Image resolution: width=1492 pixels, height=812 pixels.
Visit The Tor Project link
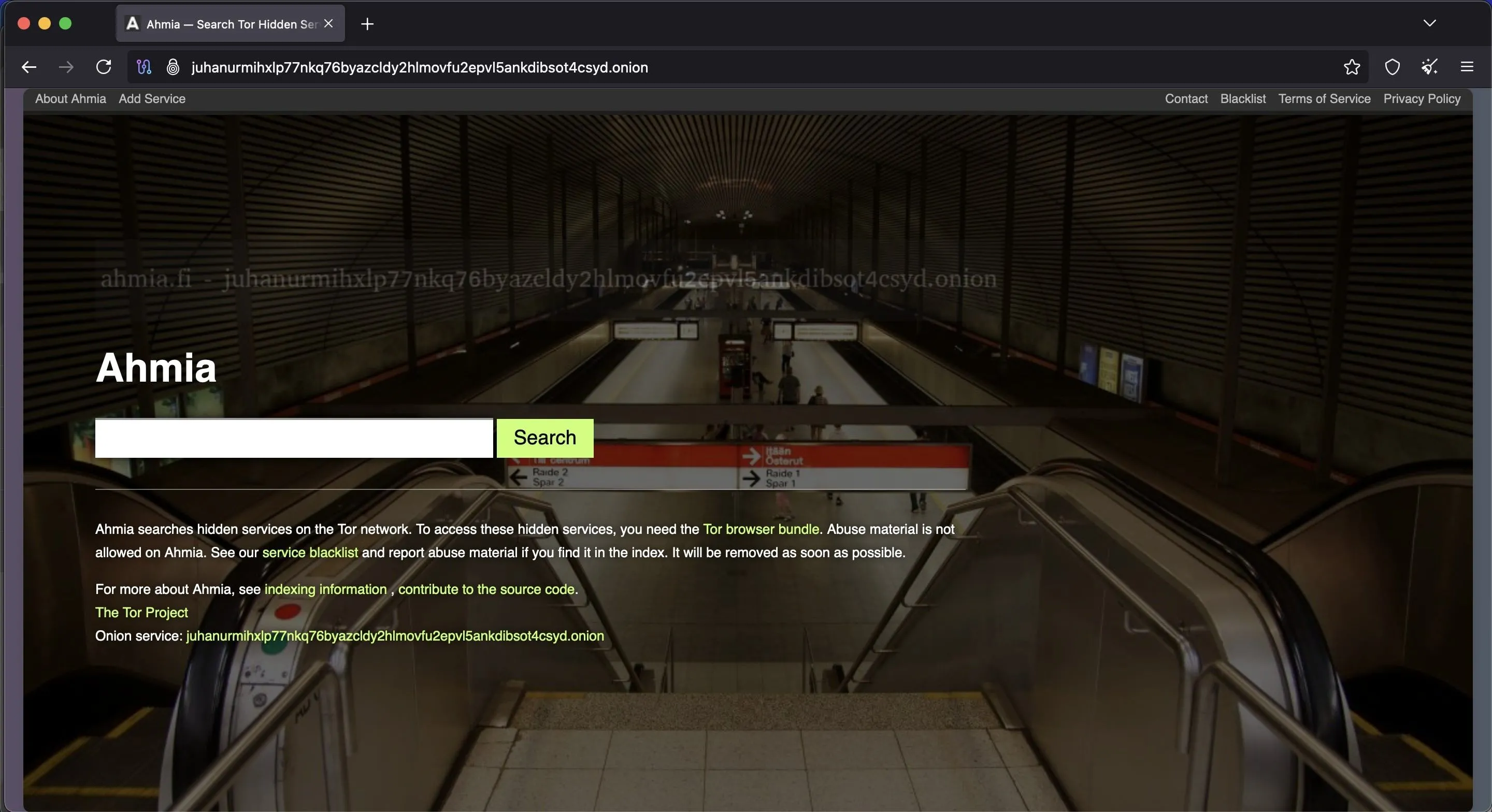point(142,613)
